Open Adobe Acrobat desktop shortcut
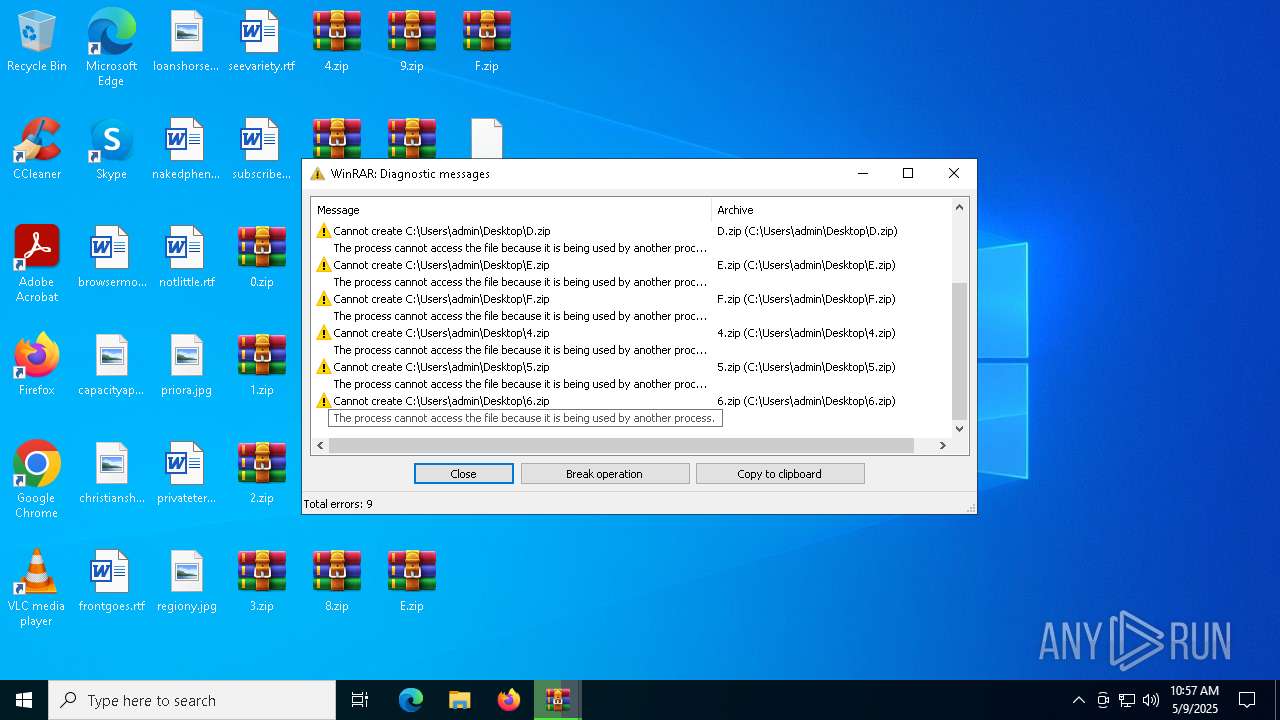Screen dimensions: 1280x720 pyautogui.click(x=37, y=264)
